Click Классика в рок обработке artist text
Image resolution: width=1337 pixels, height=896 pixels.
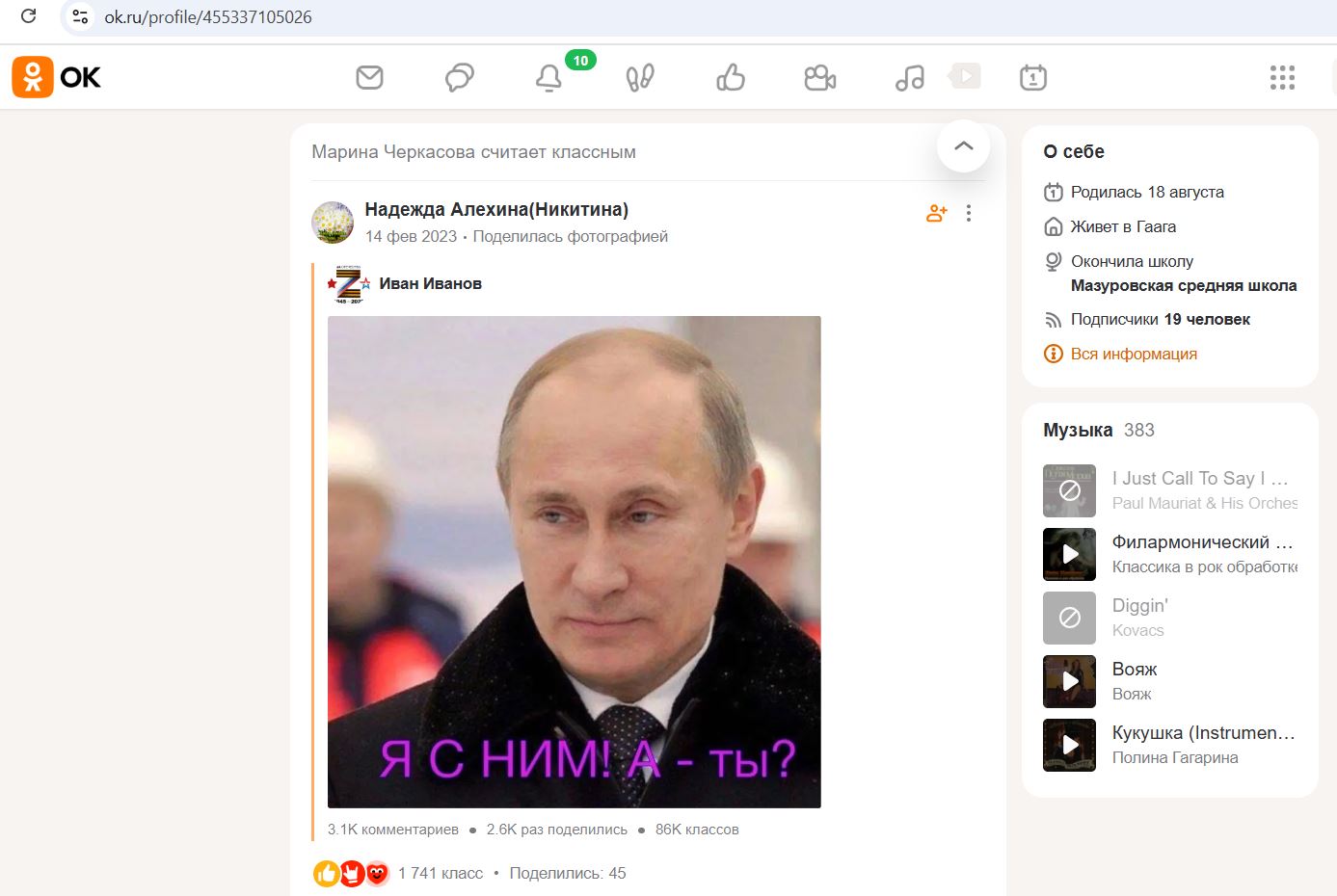tap(1205, 567)
